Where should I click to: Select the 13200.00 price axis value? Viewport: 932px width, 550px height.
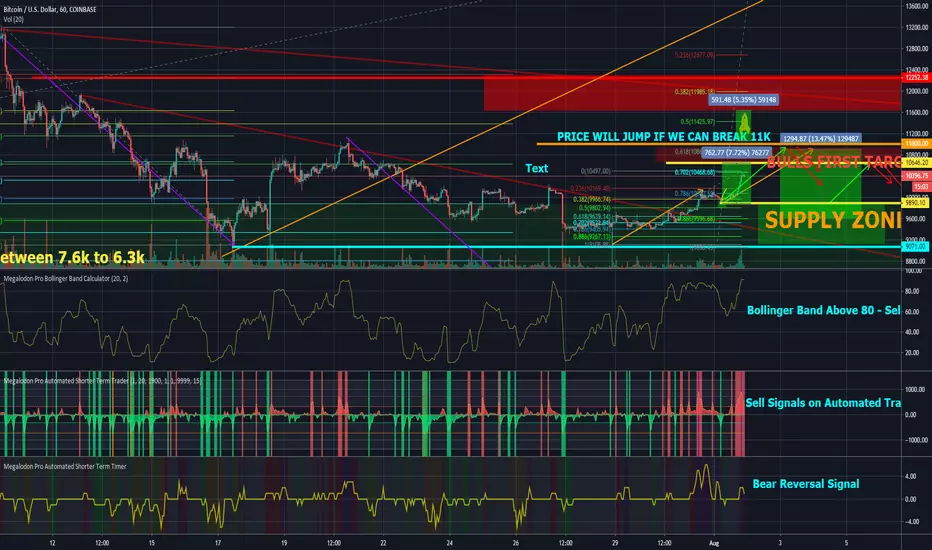tap(917, 27)
